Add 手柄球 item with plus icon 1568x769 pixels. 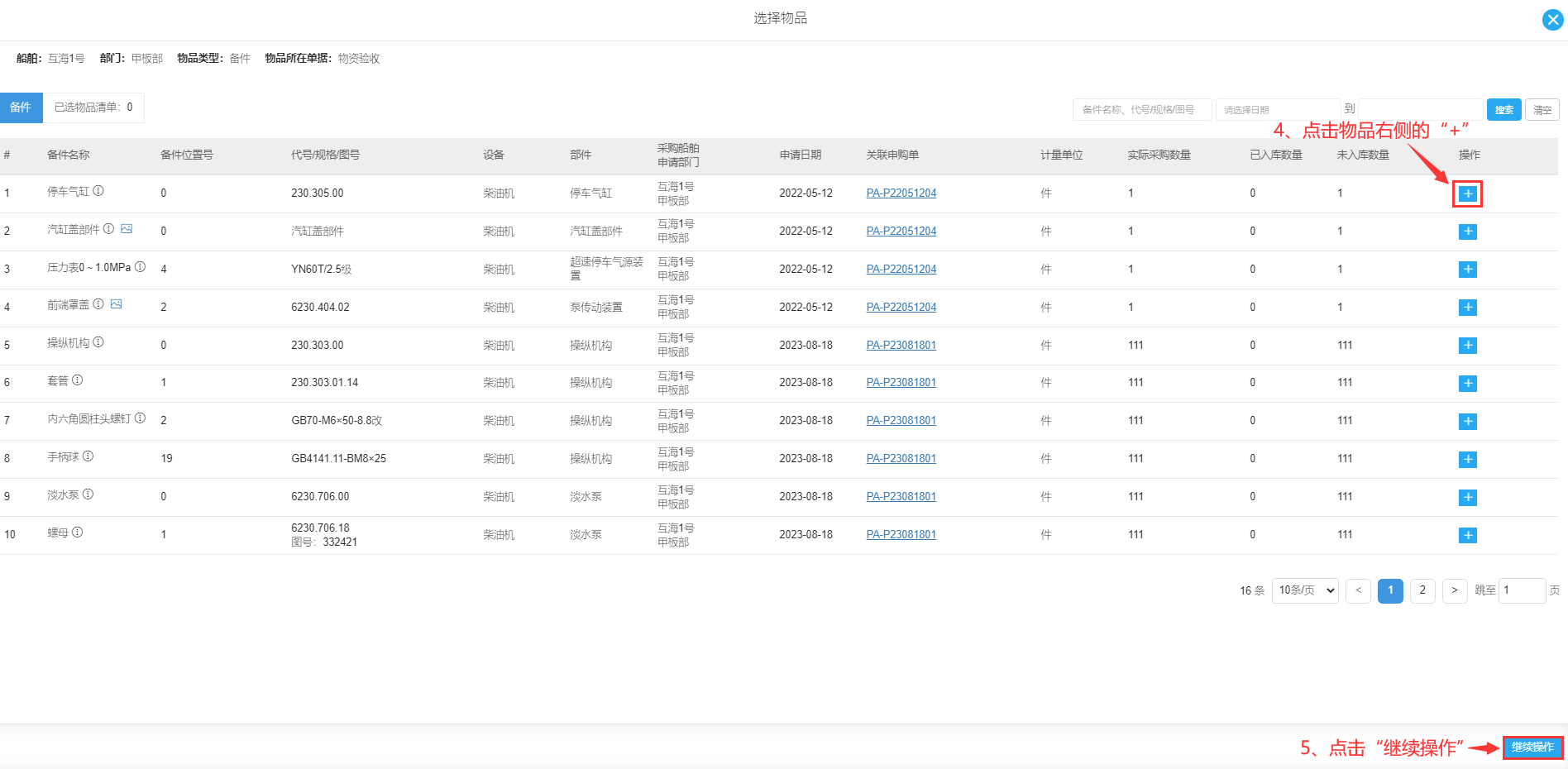pyautogui.click(x=1467, y=460)
